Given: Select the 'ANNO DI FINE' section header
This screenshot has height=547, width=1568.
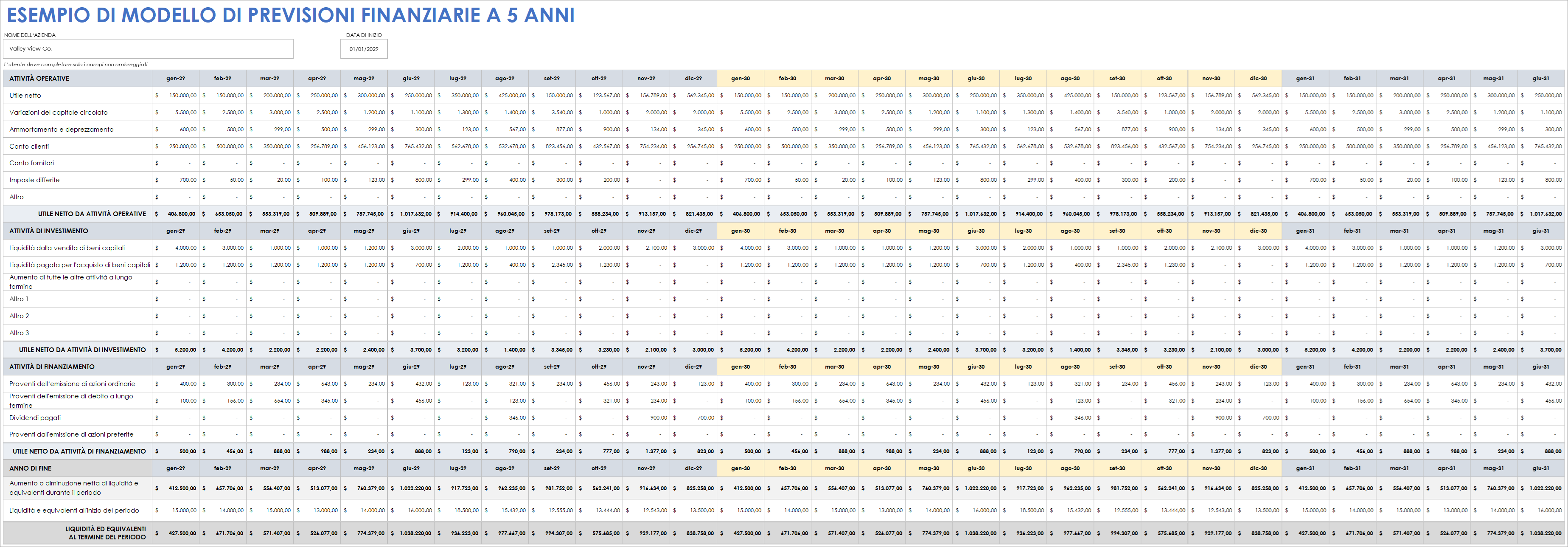Looking at the screenshot, I should pyautogui.click(x=31, y=468).
